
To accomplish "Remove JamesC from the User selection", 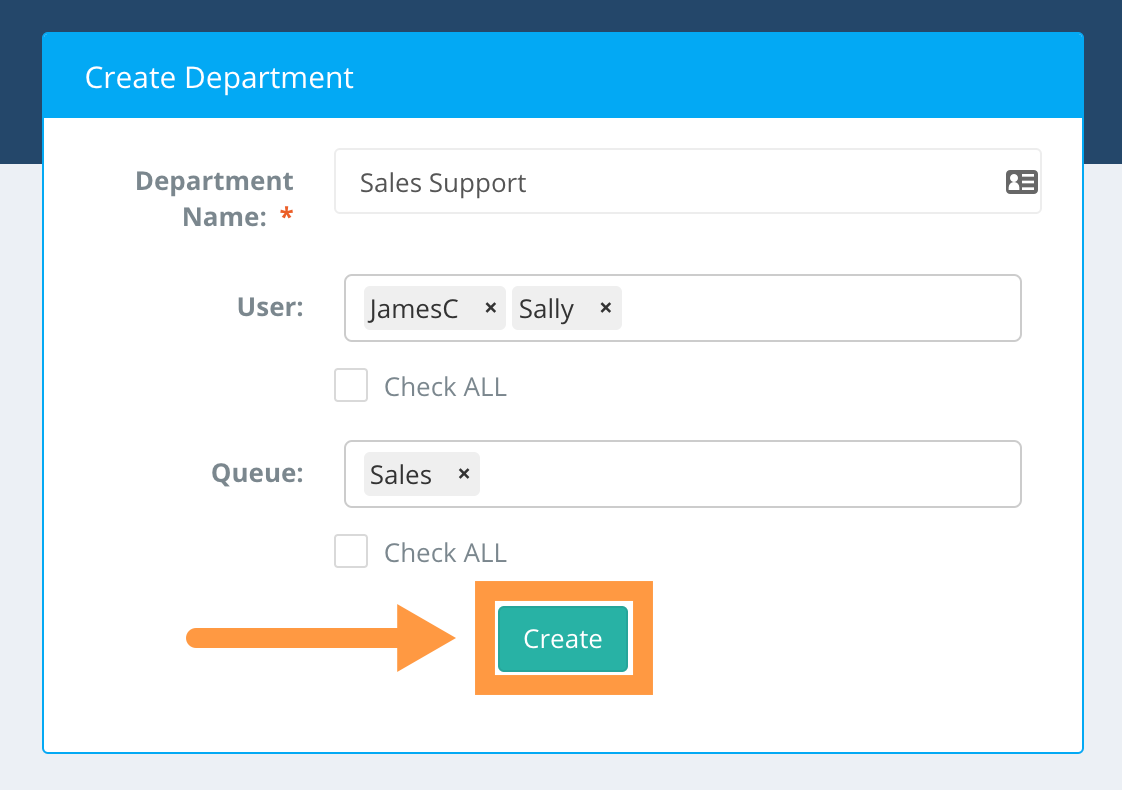I will coord(491,308).
